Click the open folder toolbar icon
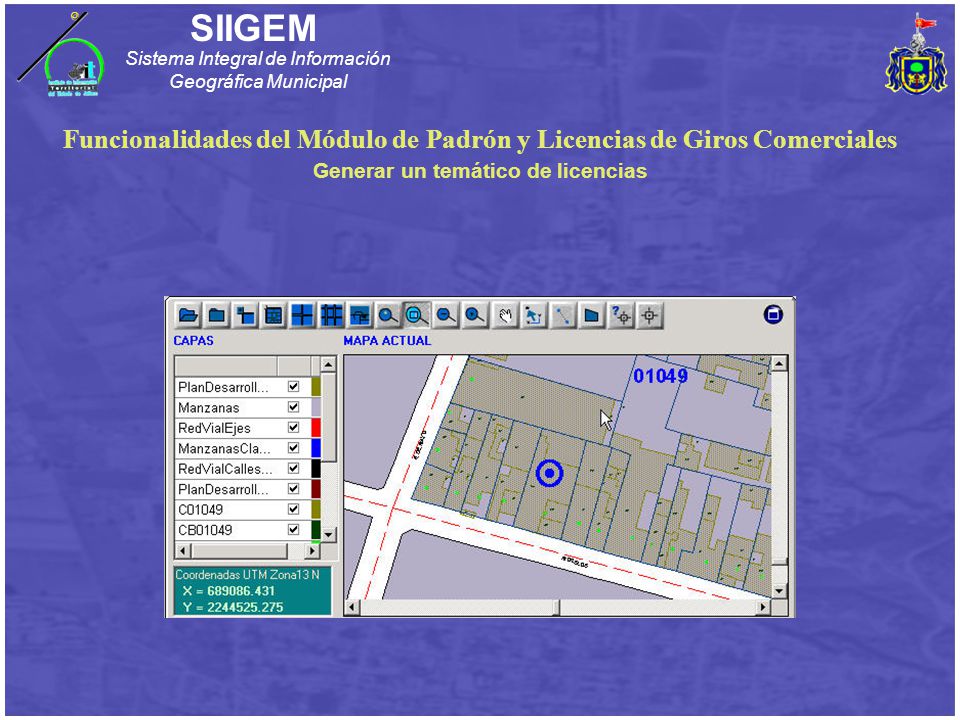This screenshot has height=720, width=960. 188,316
